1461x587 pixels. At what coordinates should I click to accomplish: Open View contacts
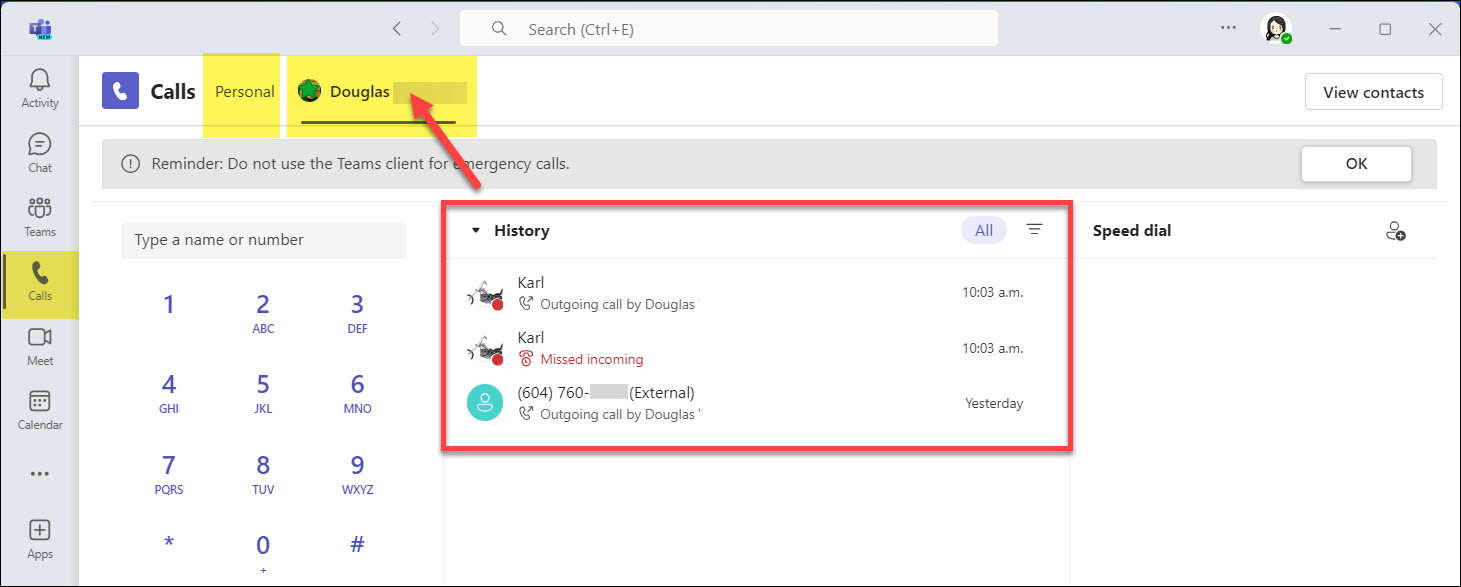tap(1373, 91)
